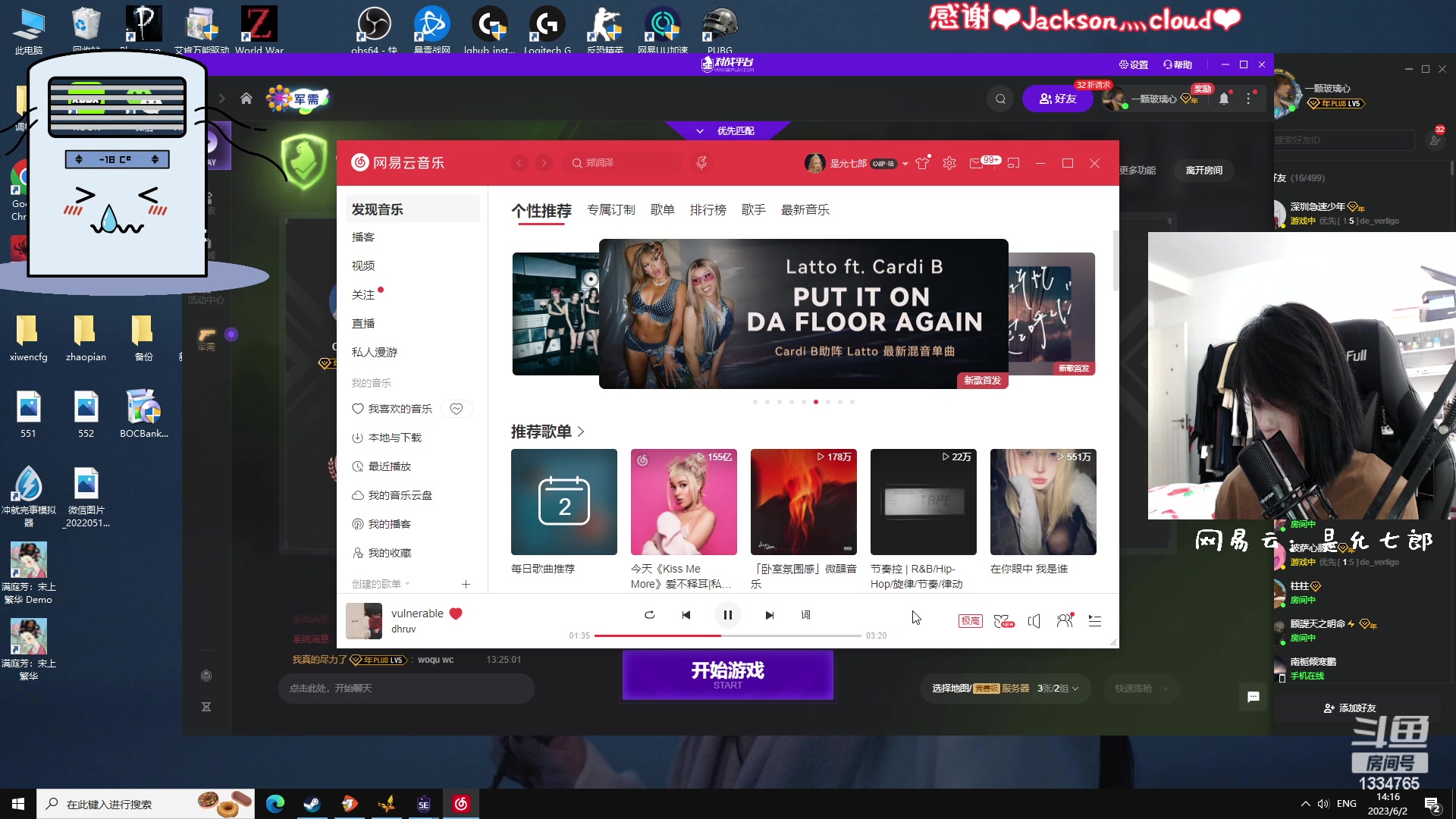This screenshot has height=819, width=1456.
Task: Open the vulnerable album cover thumbnail
Action: pos(364,621)
